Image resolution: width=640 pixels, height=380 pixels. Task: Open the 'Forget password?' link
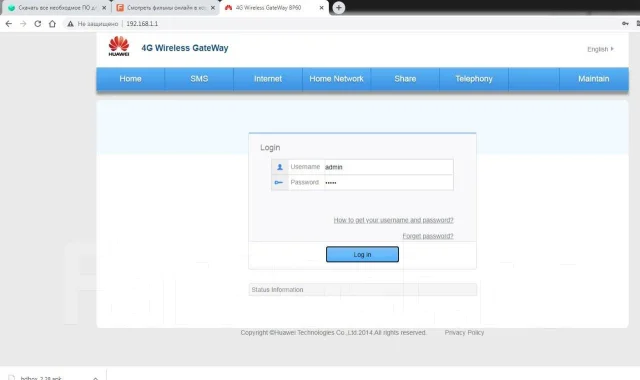[x=428, y=236]
